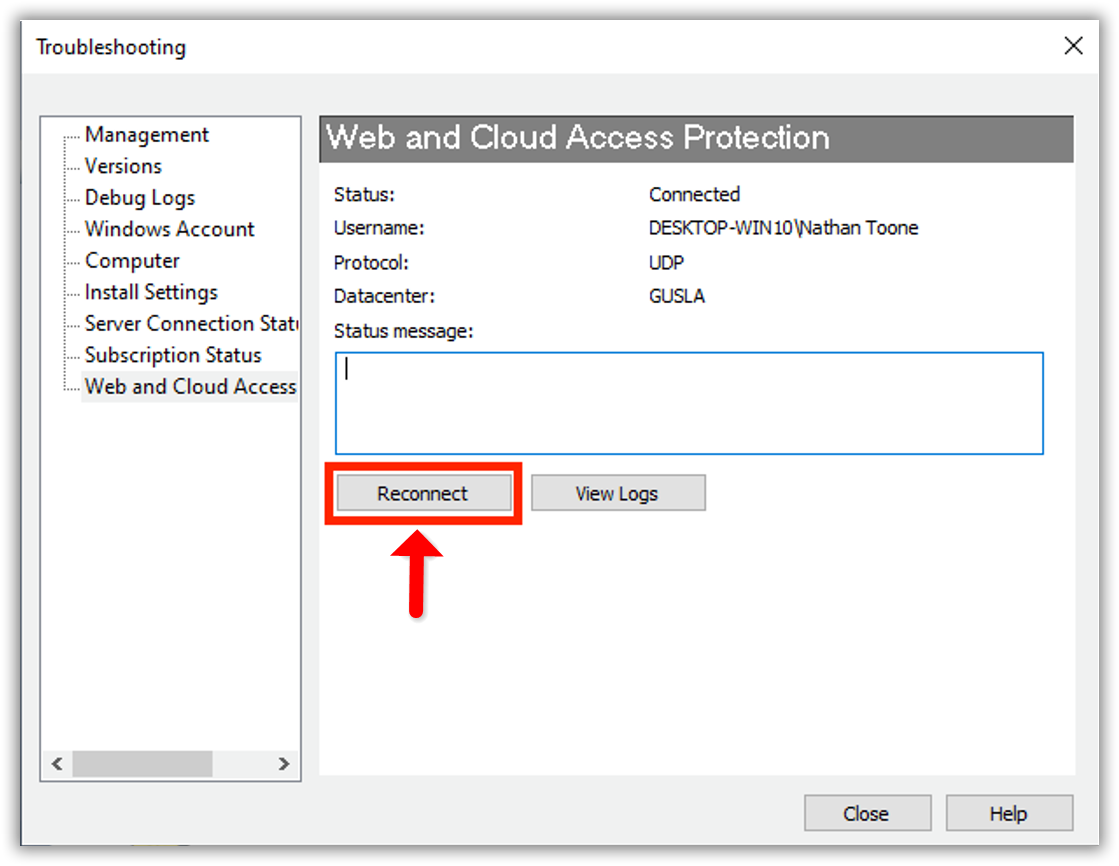The image size is (1119, 866).
Task: Open View Logs
Action: [x=617, y=493]
